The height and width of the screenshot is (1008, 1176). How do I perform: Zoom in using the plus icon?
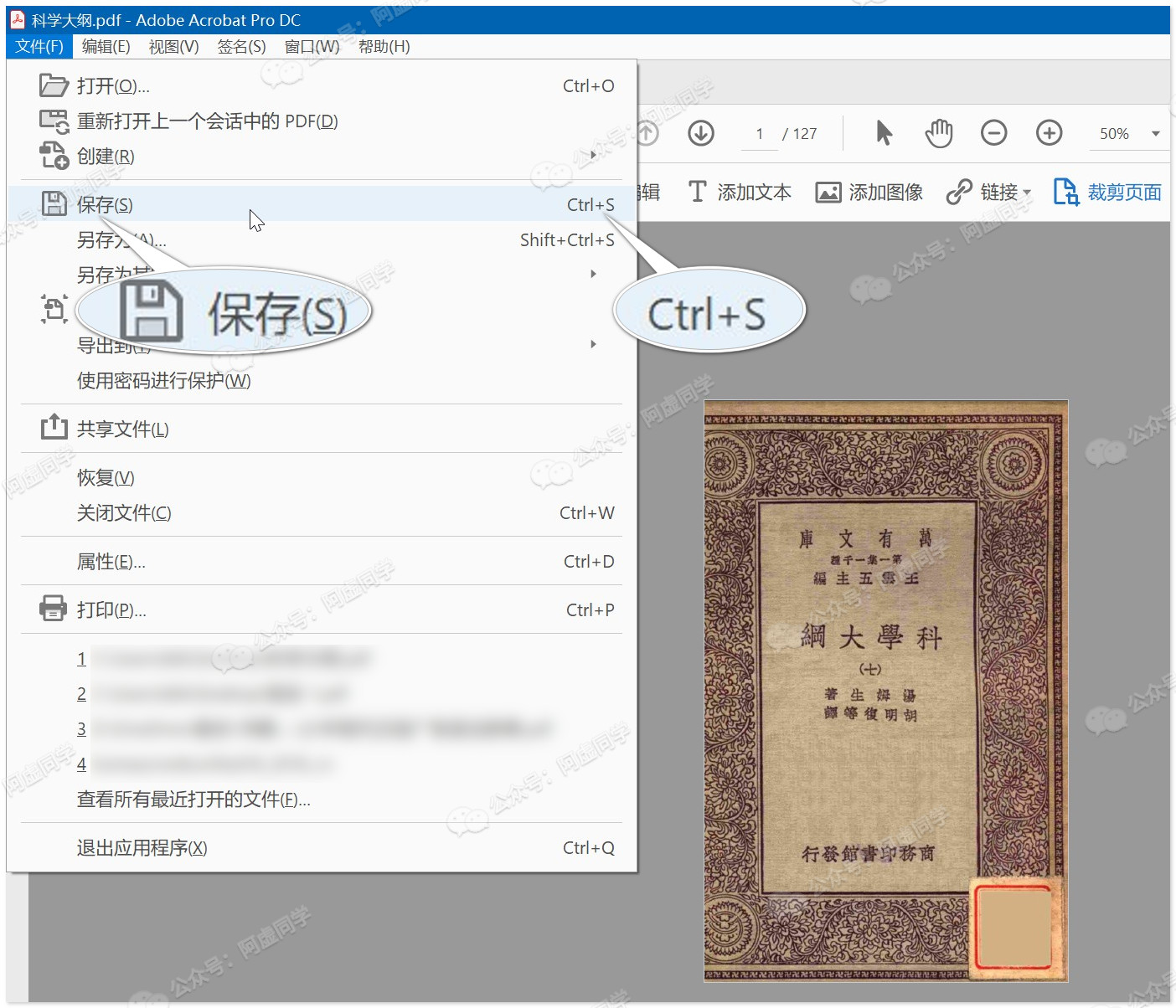tap(1049, 132)
